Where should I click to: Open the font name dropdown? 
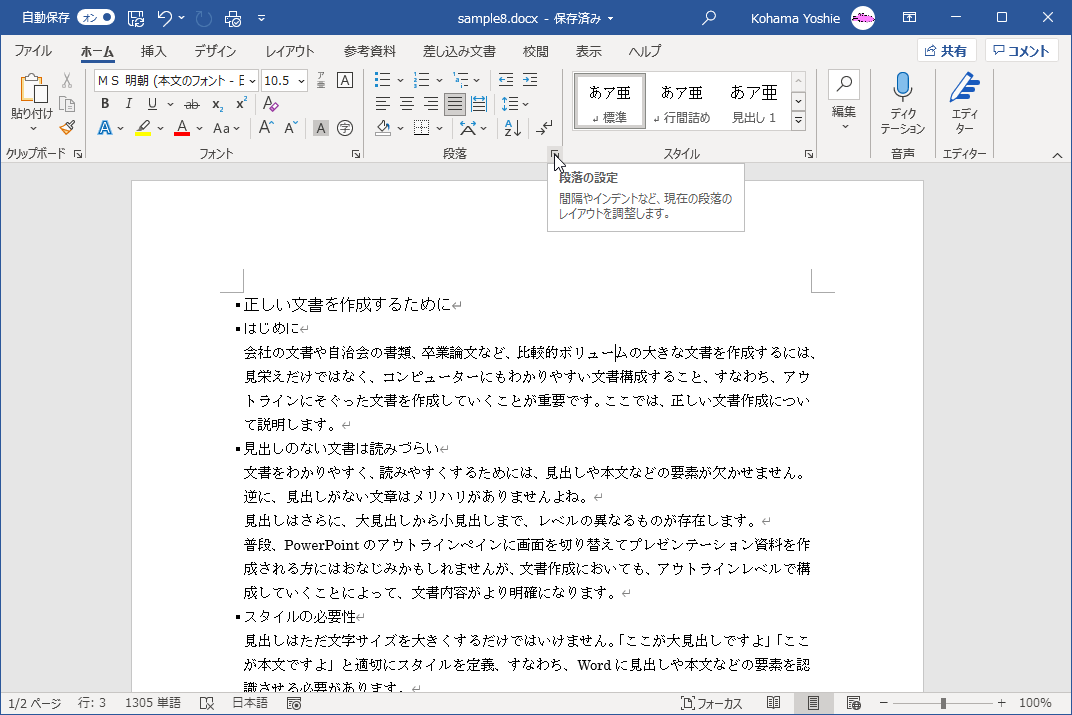(252, 81)
